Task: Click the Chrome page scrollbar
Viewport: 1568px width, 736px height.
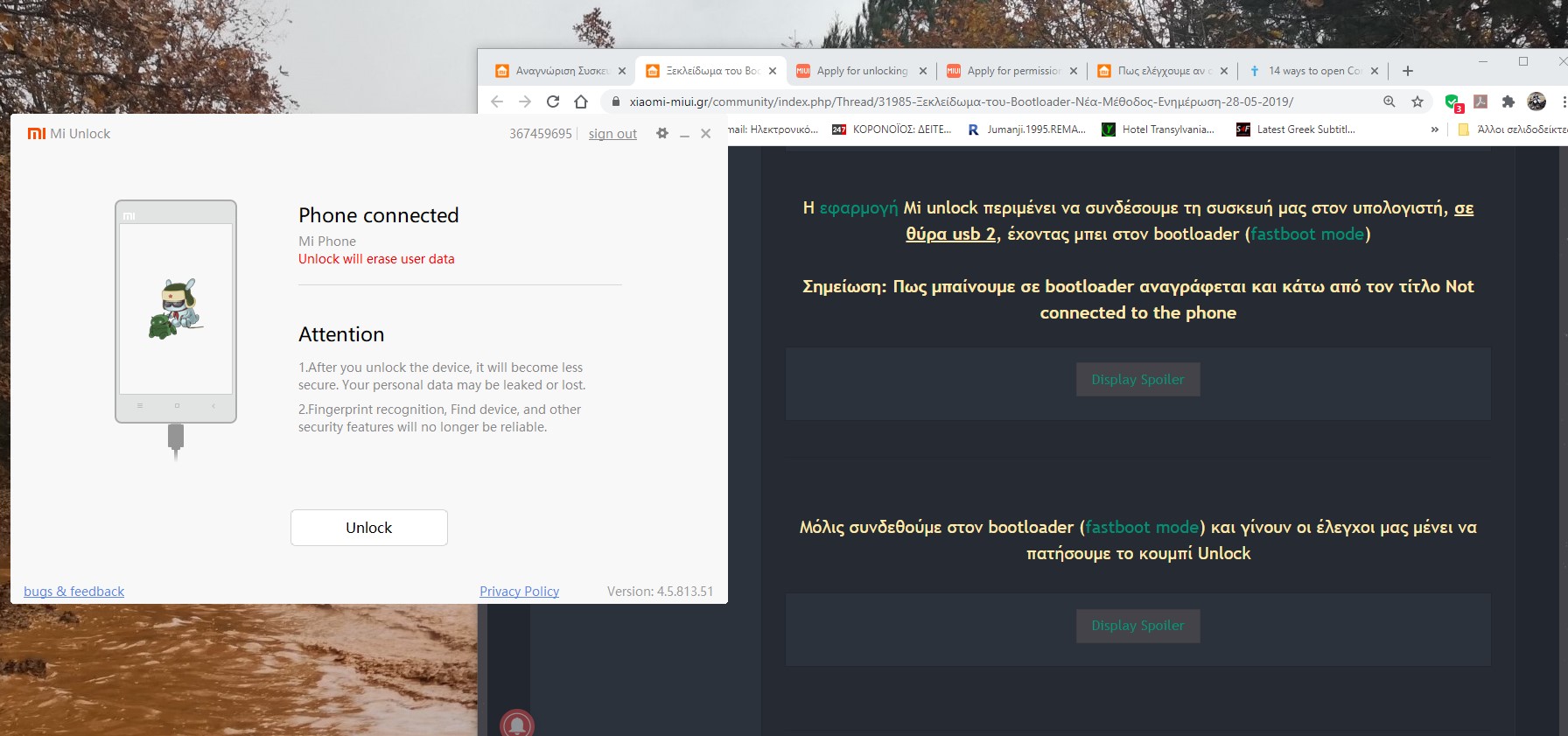Action: [x=1563, y=441]
